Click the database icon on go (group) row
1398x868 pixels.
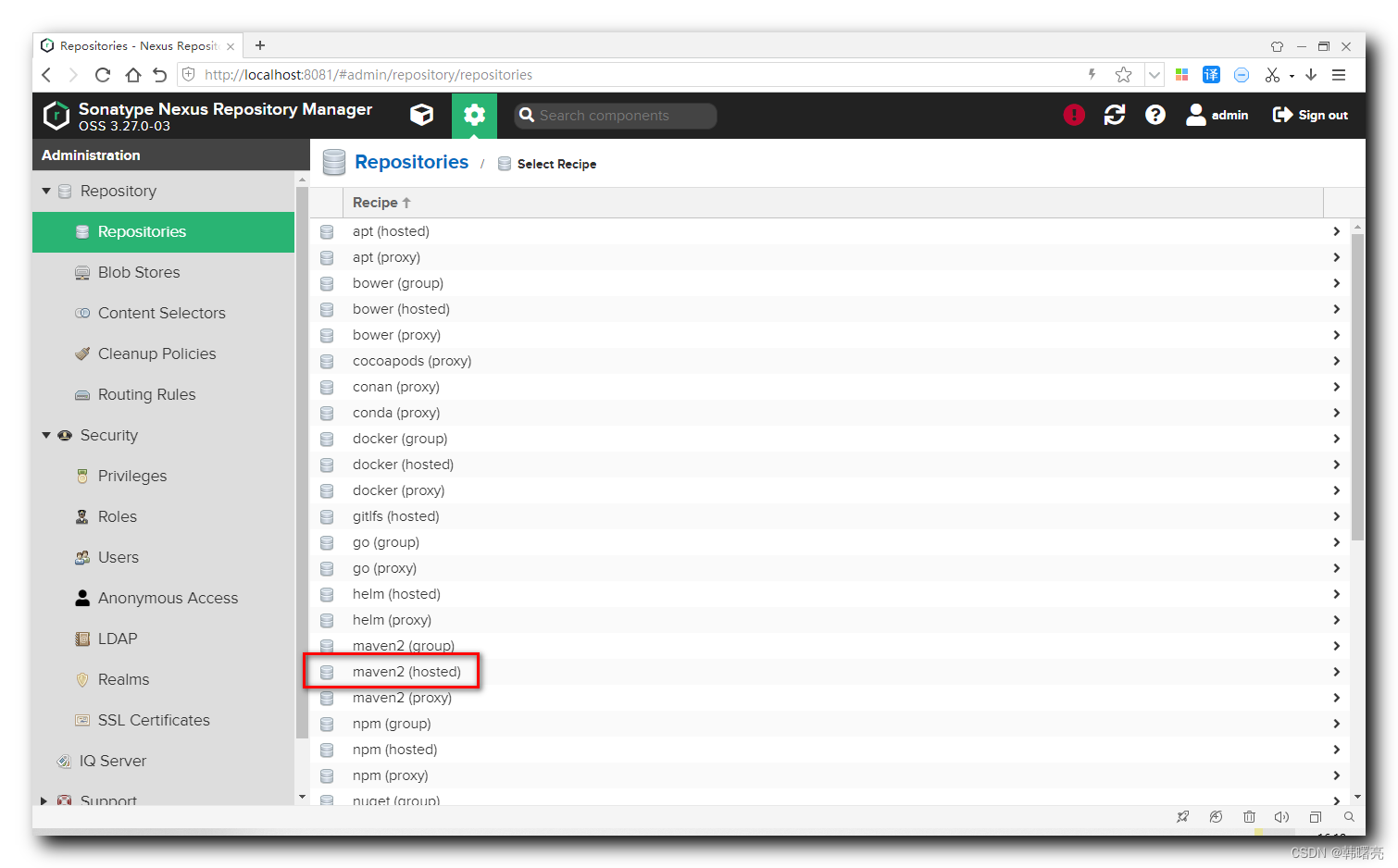pos(327,542)
